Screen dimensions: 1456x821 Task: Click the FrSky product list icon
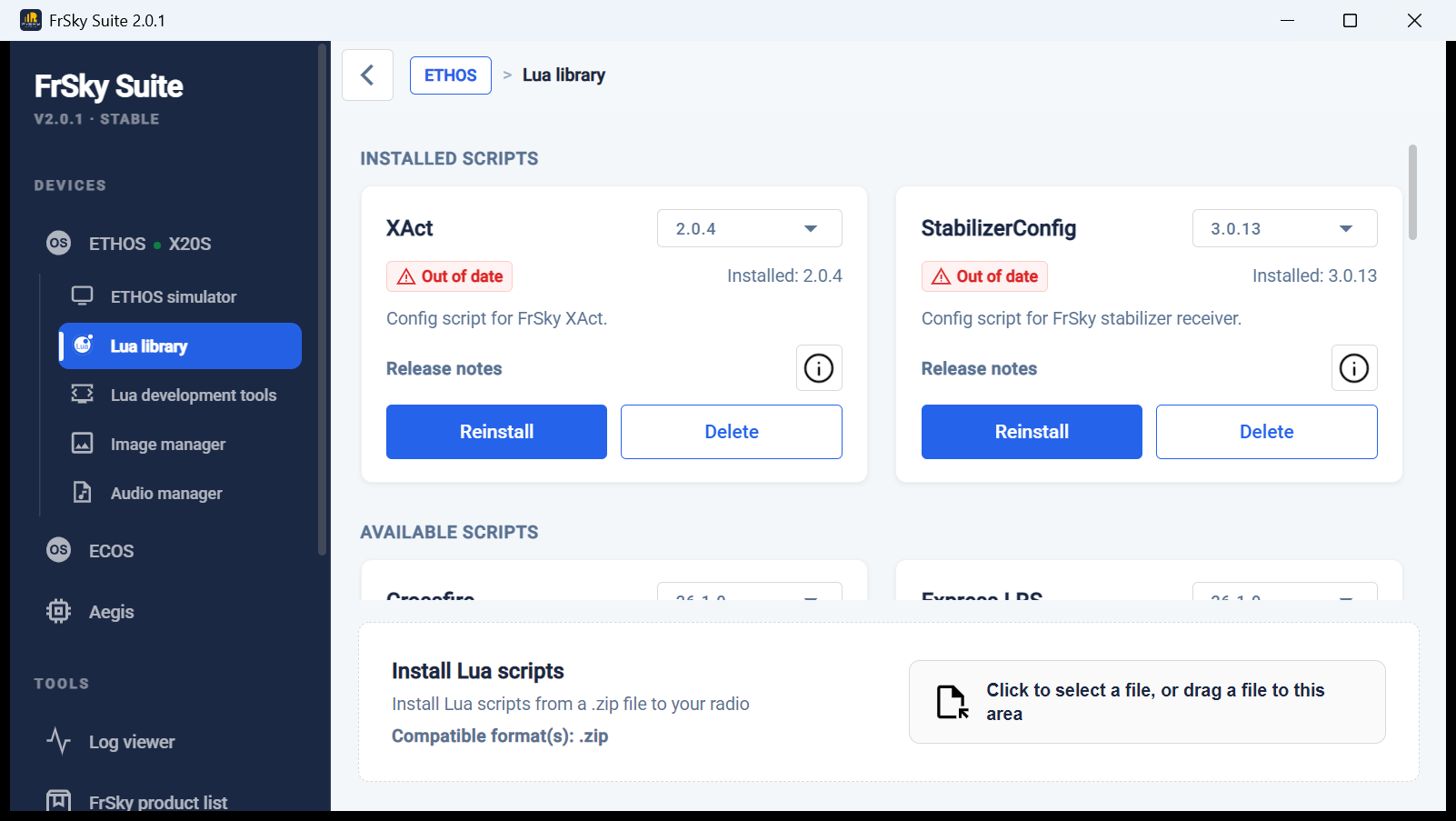pyautogui.click(x=59, y=800)
